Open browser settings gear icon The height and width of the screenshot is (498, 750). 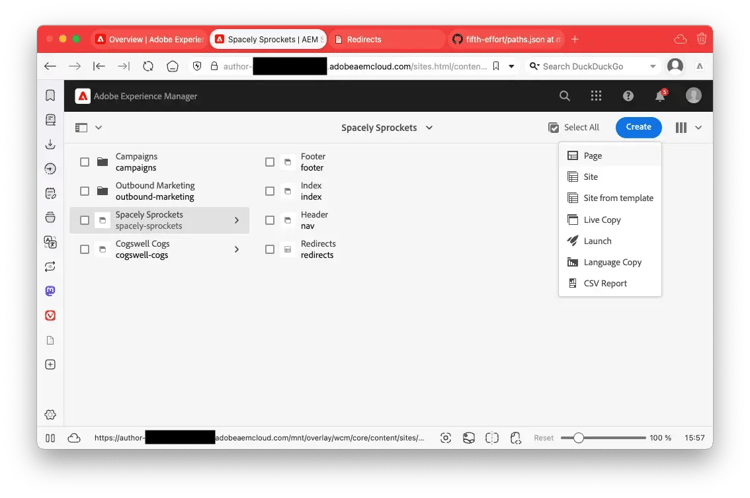click(50, 415)
